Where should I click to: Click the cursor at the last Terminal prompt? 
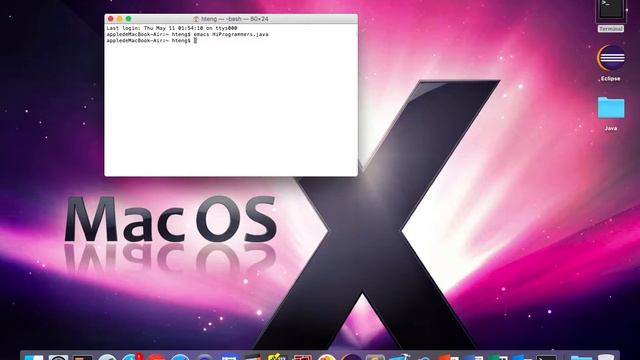196,41
